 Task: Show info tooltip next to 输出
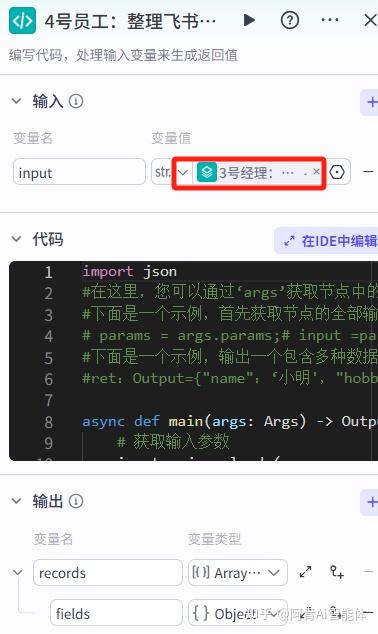pos(76,501)
